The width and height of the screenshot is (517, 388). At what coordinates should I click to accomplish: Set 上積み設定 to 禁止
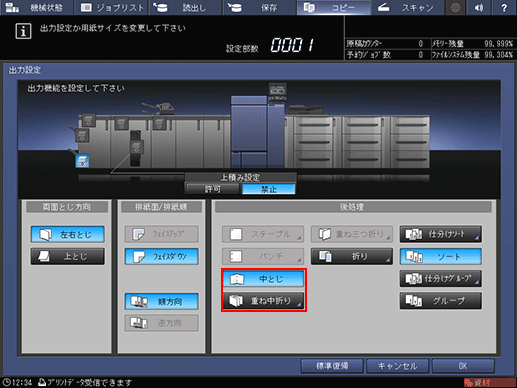pyautogui.click(x=269, y=189)
